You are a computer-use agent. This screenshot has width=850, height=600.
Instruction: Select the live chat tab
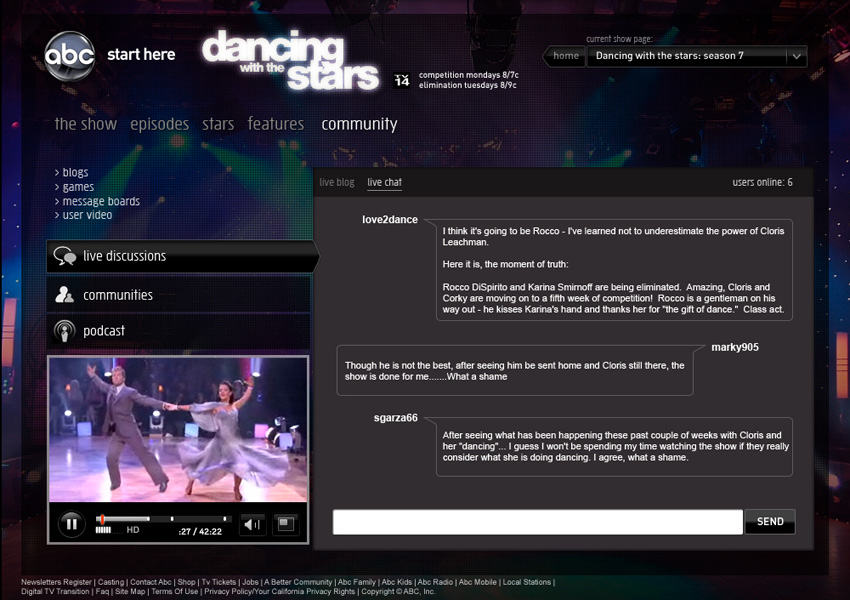(x=384, y=183)
